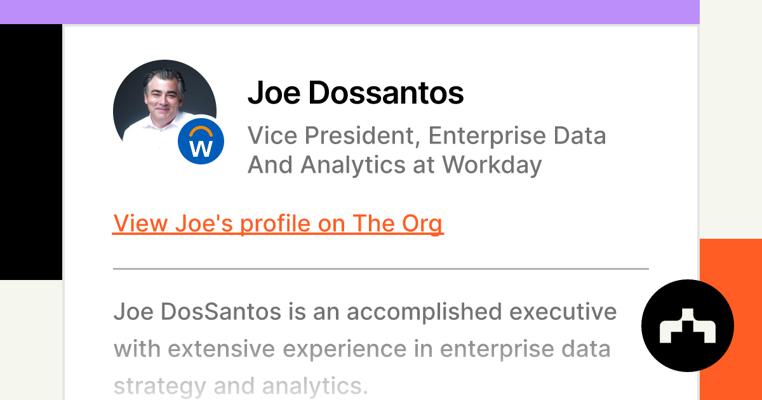Click the bio line starting 'Joe DosSantos is'
762x400 pixels.
tap(364, 311)
